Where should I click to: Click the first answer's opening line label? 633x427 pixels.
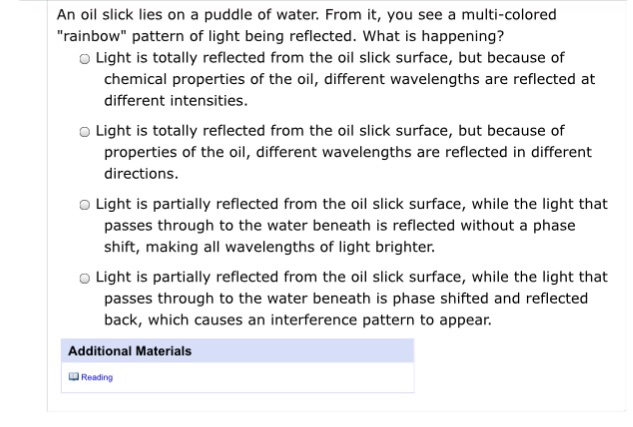tap(330, 58)
